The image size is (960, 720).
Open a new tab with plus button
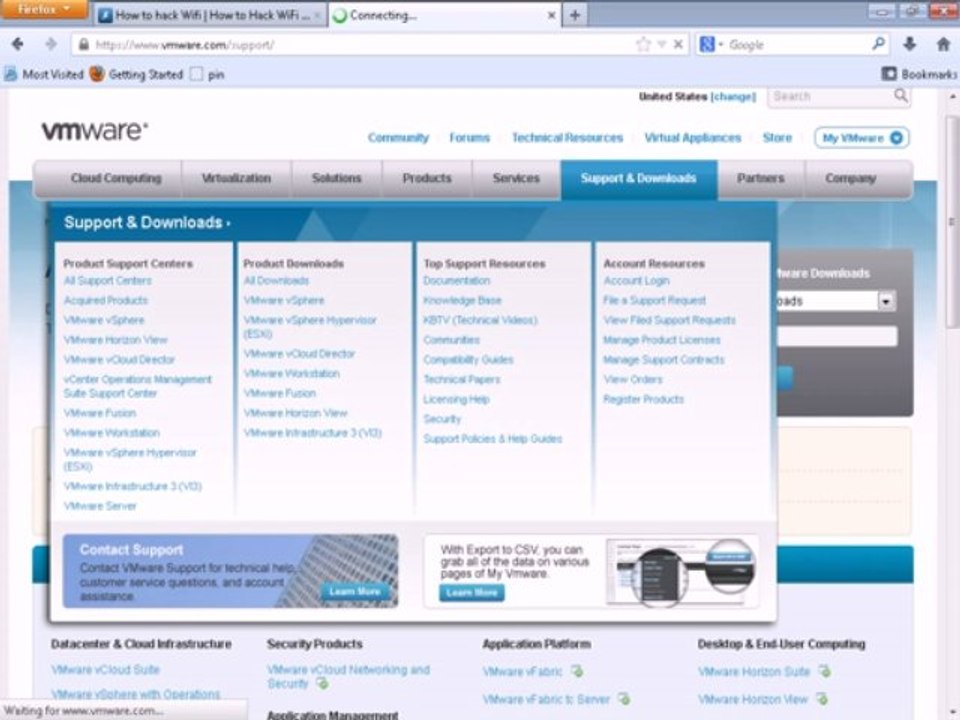(574, 15)
